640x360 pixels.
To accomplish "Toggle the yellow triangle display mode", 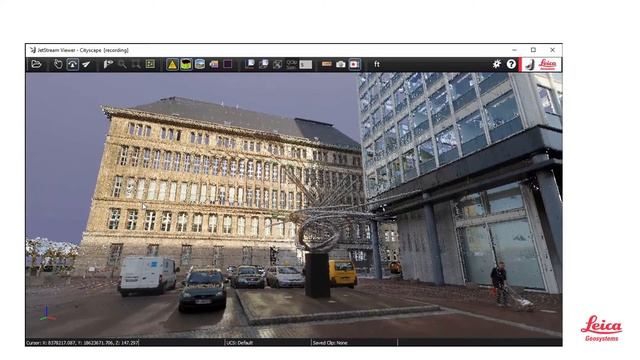I will 172,64.
